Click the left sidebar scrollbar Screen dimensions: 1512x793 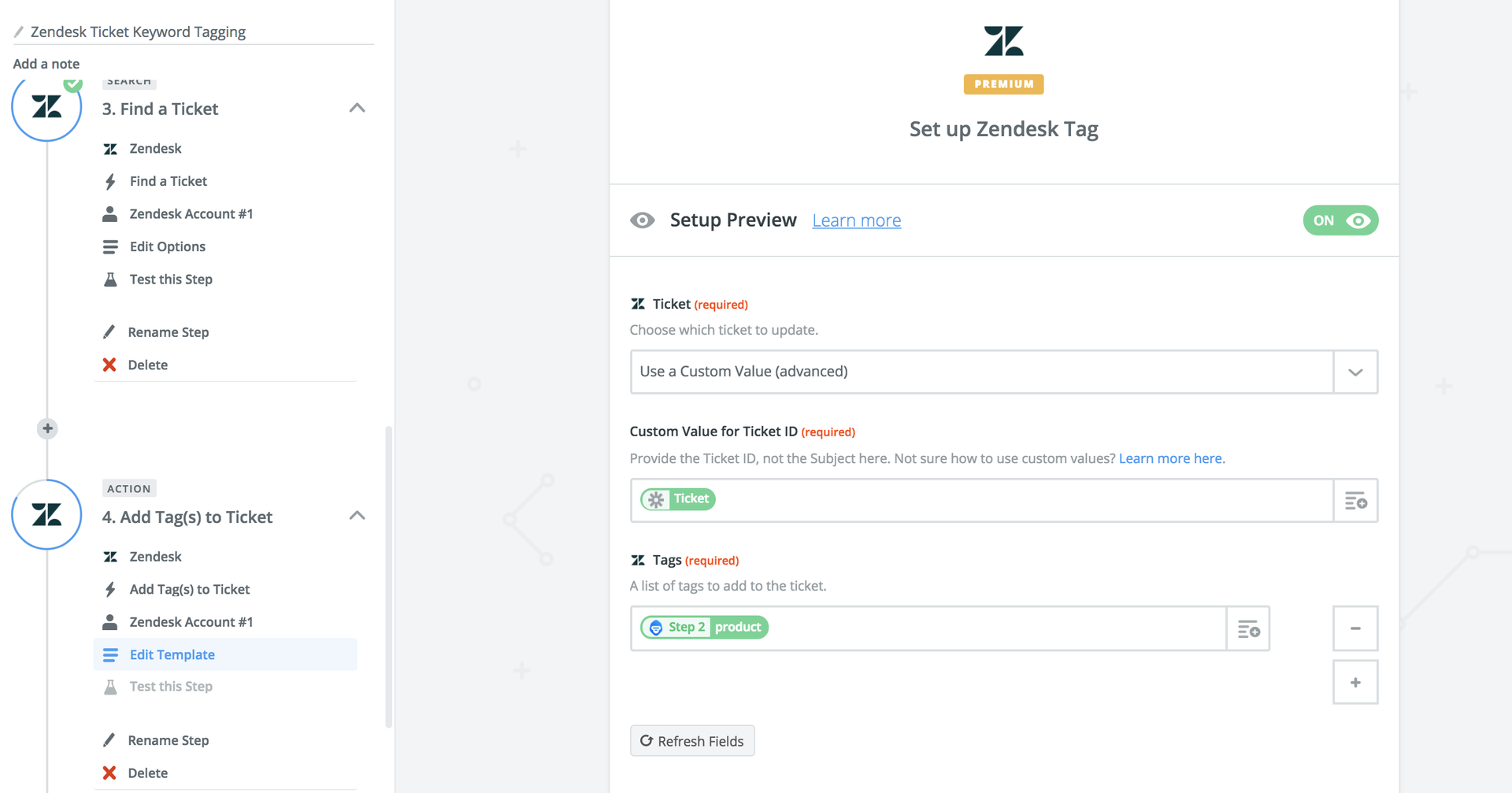[x=388, y=576]
